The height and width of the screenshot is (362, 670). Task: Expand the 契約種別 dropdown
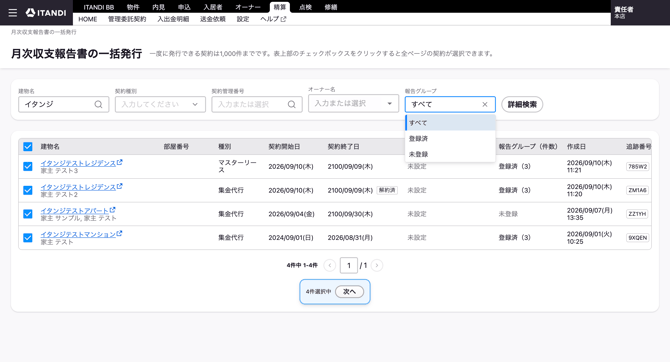(160, 104)
